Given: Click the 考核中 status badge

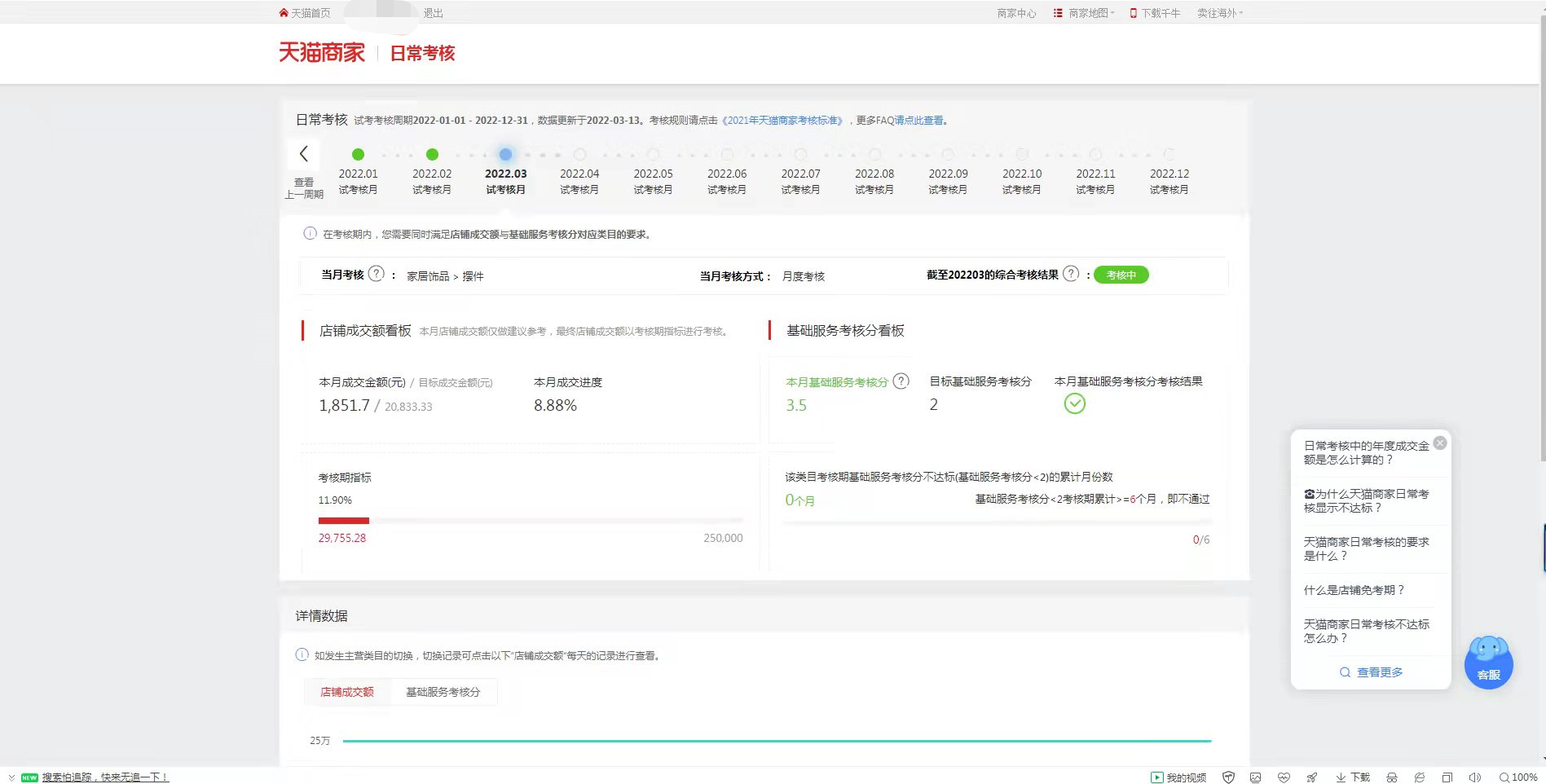Looking at the screenshot, I should [x=1121, y=275].
